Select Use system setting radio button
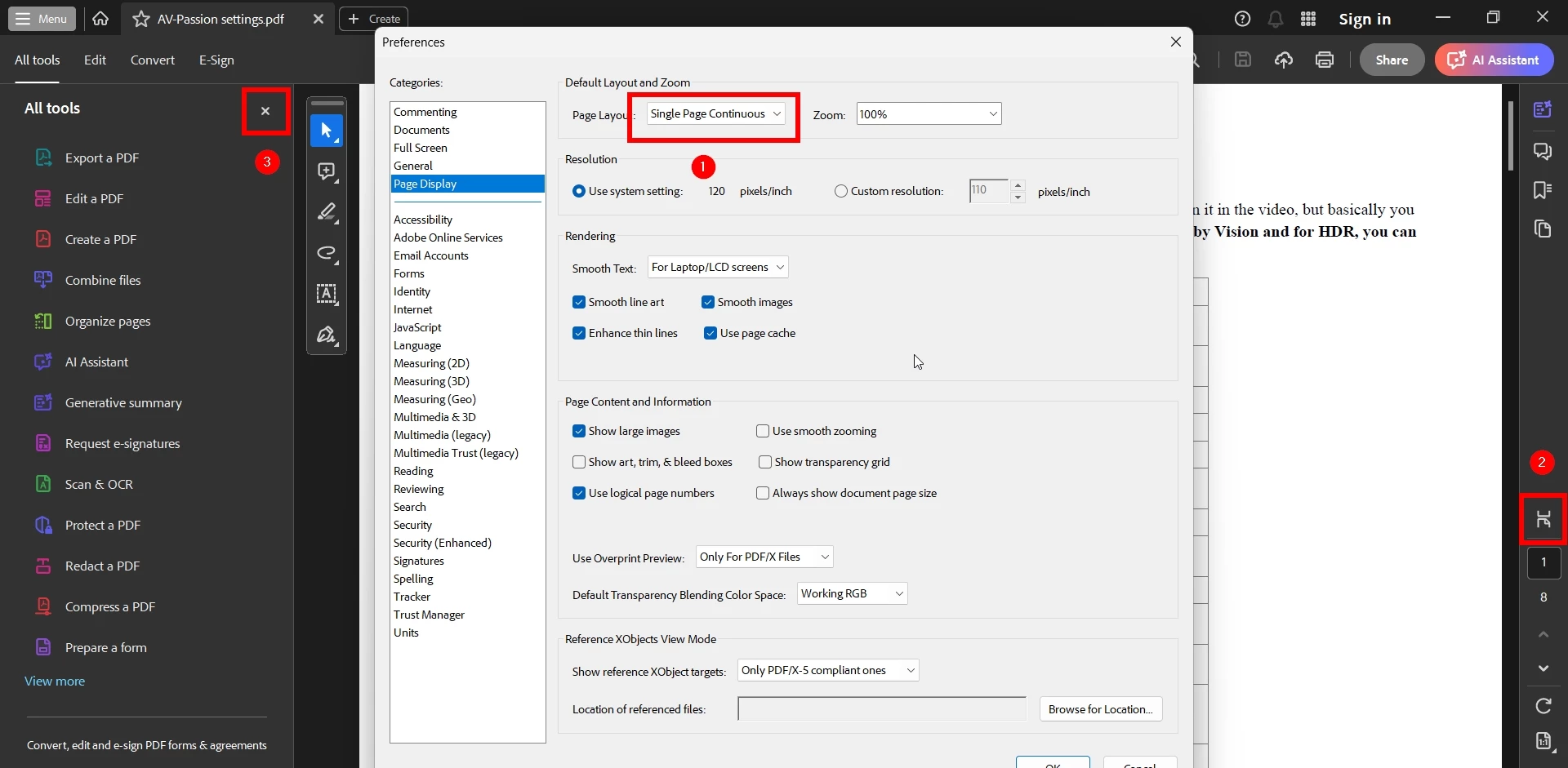Screen dimensions: 1568x768 point(579,191)
